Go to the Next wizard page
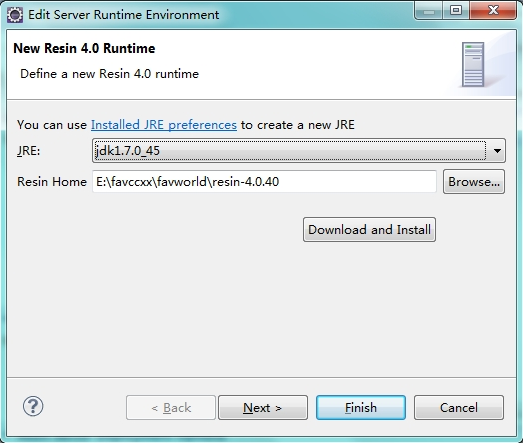Viewport: 523px width, 443px height. (263, 408)
